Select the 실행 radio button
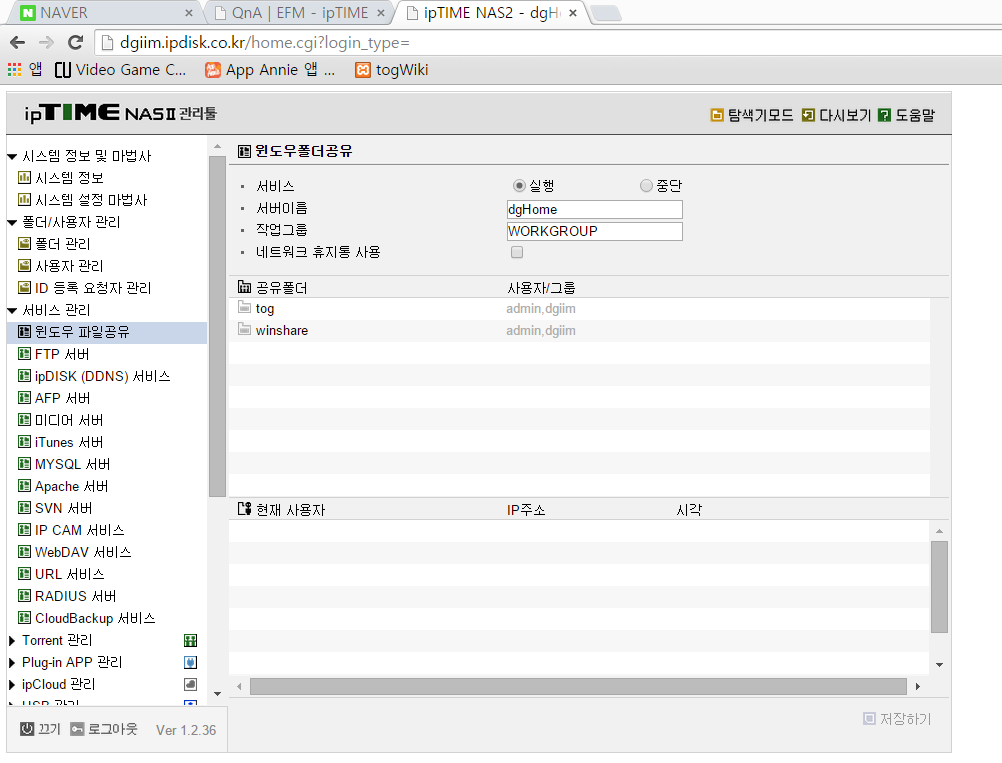The height and width of the screenshot is (763, 1002). [x=520, y=185]
